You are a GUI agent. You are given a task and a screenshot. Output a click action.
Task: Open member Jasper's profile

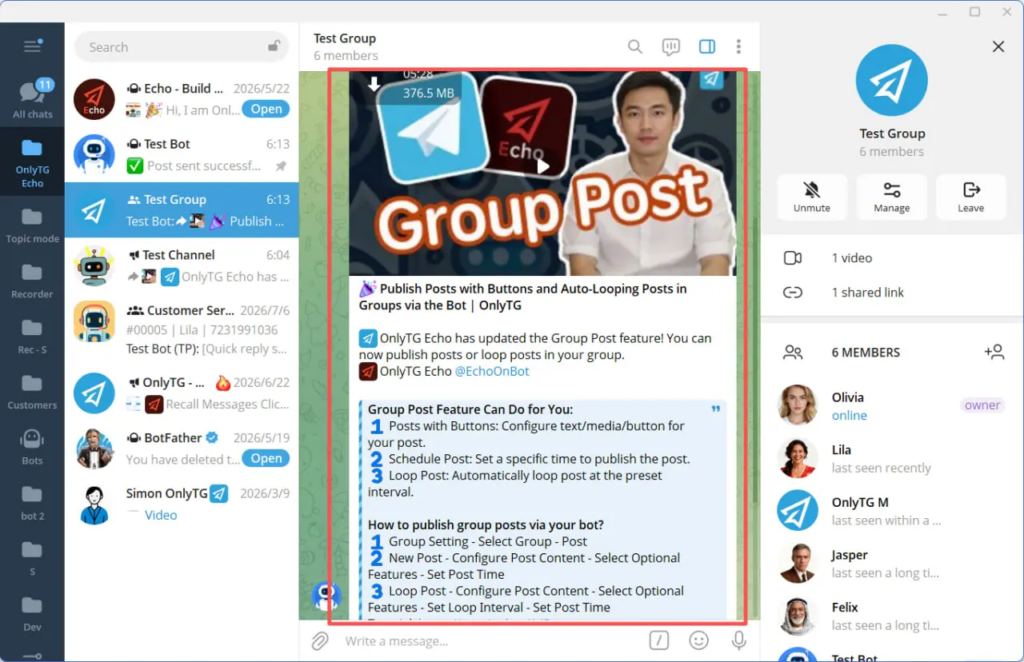point(892,563)
